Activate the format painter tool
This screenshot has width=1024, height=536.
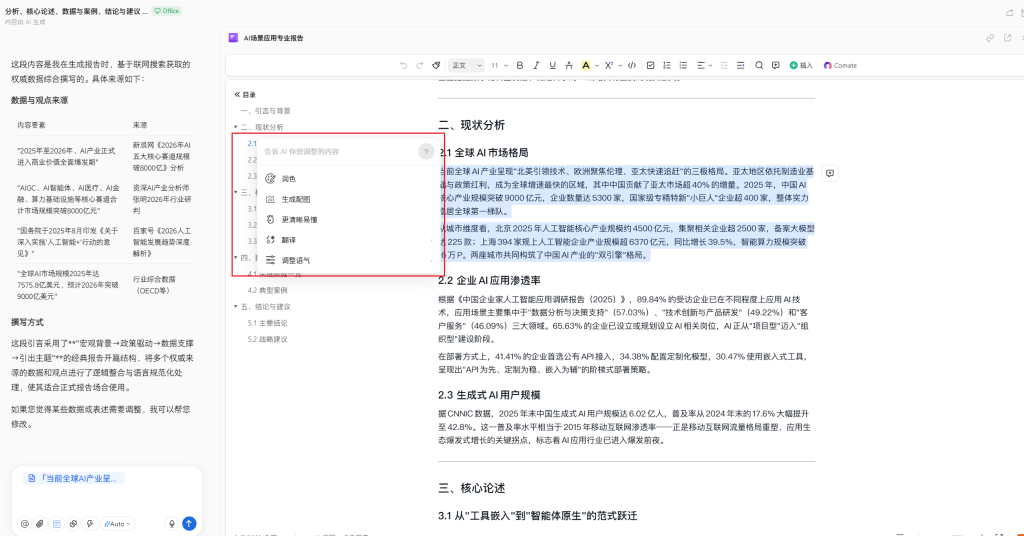point(436,65)
